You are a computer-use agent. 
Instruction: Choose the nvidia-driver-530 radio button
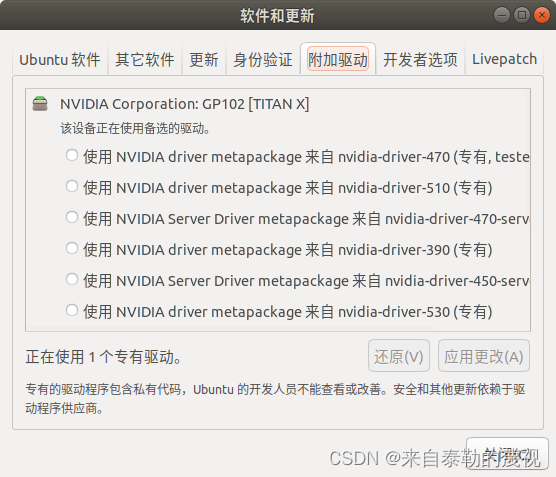tap(72, 310)
